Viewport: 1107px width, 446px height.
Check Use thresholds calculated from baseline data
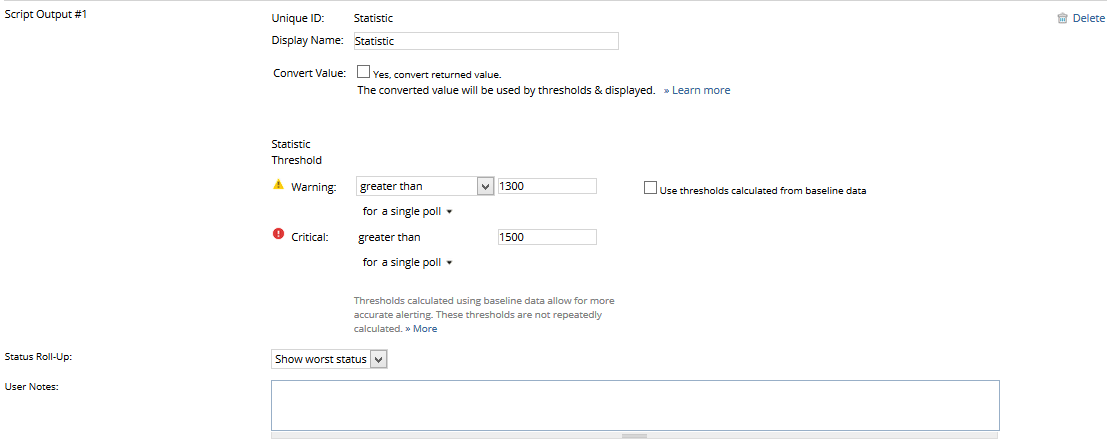651,187
